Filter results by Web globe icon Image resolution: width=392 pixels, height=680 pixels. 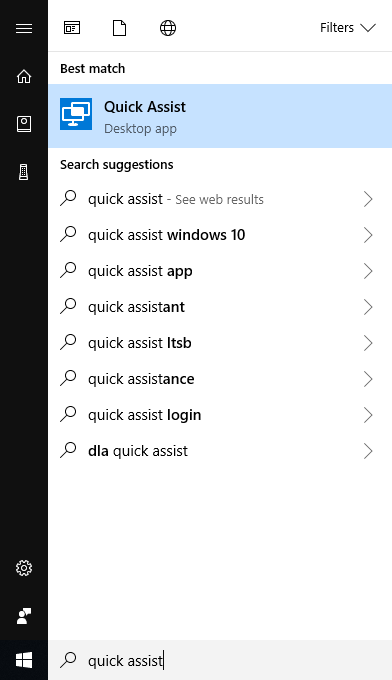click(x=168, y=28)
